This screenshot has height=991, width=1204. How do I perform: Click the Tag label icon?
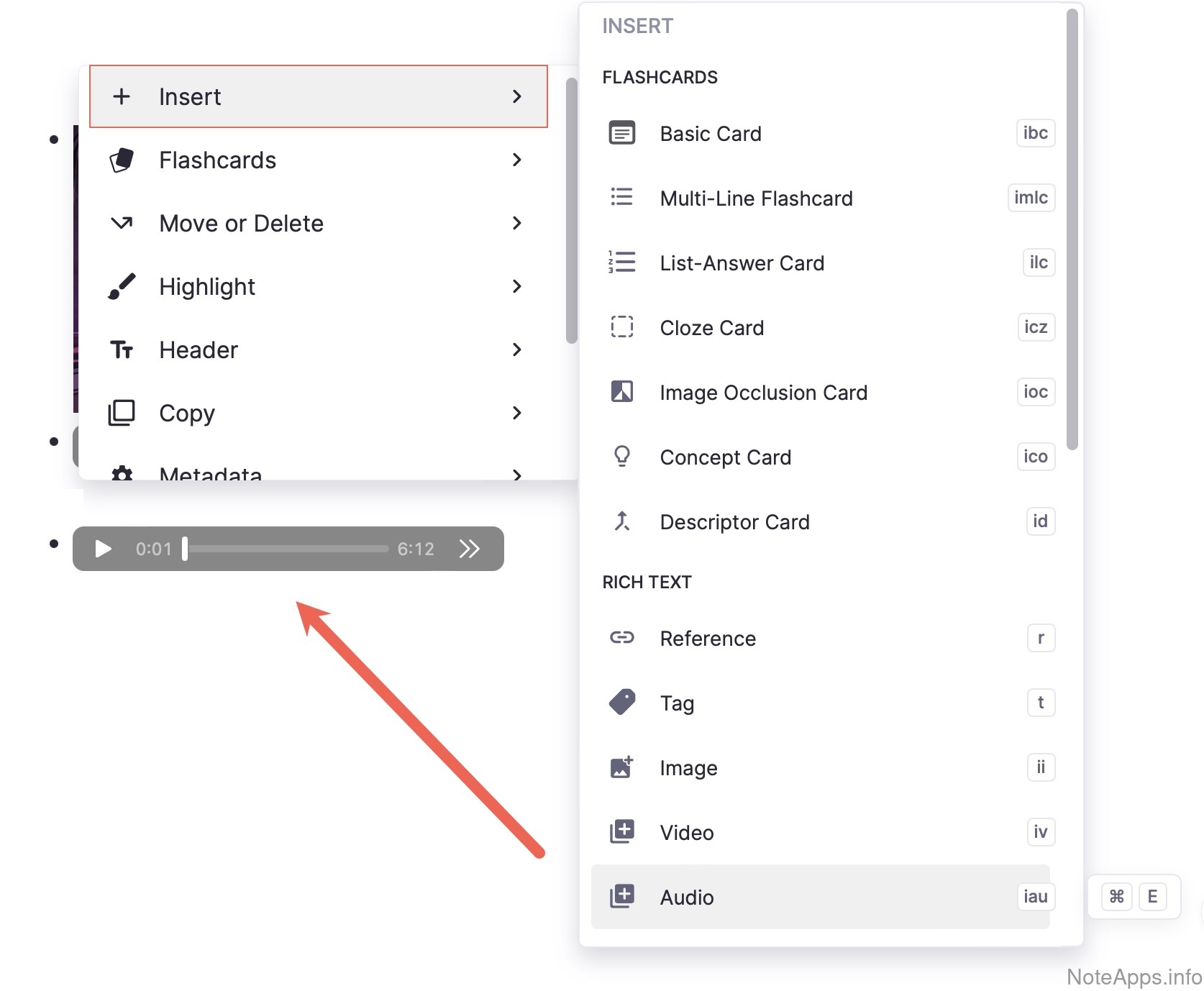tap(621, 703)
